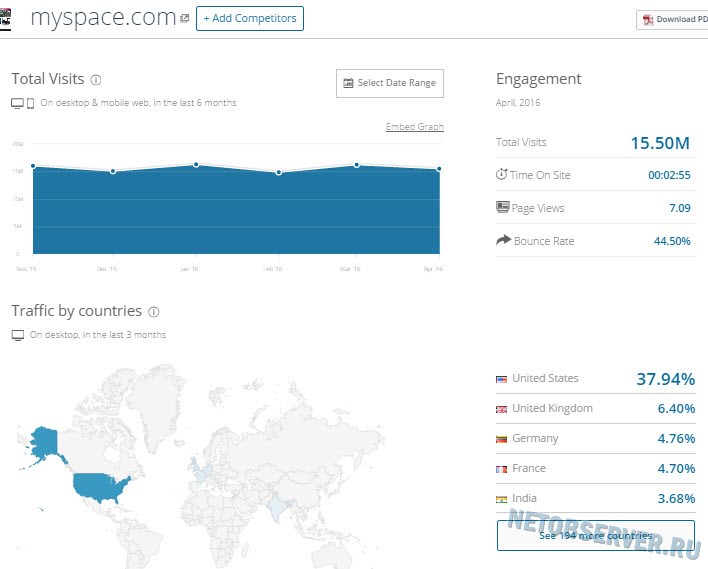Click the United Kingdom flag icon
The image size is (708, 569).
[x=501, y=410]
